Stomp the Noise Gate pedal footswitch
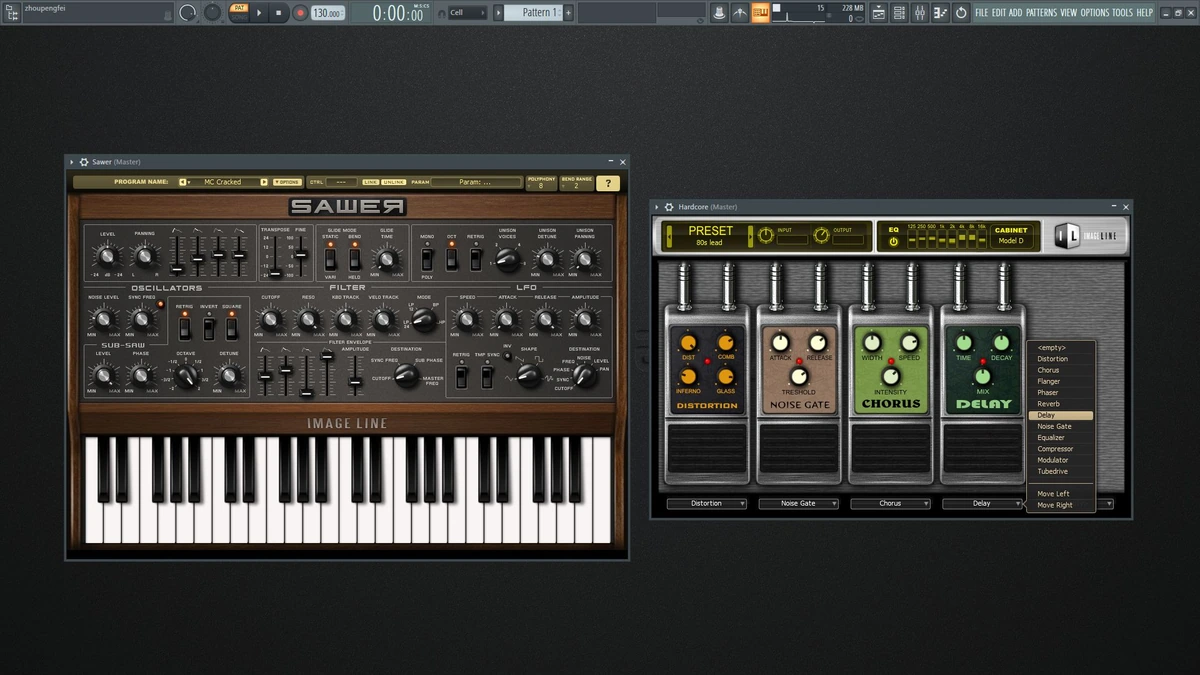Image resolution: width=1200 pixels, height=675 pixels. point(799,448)
